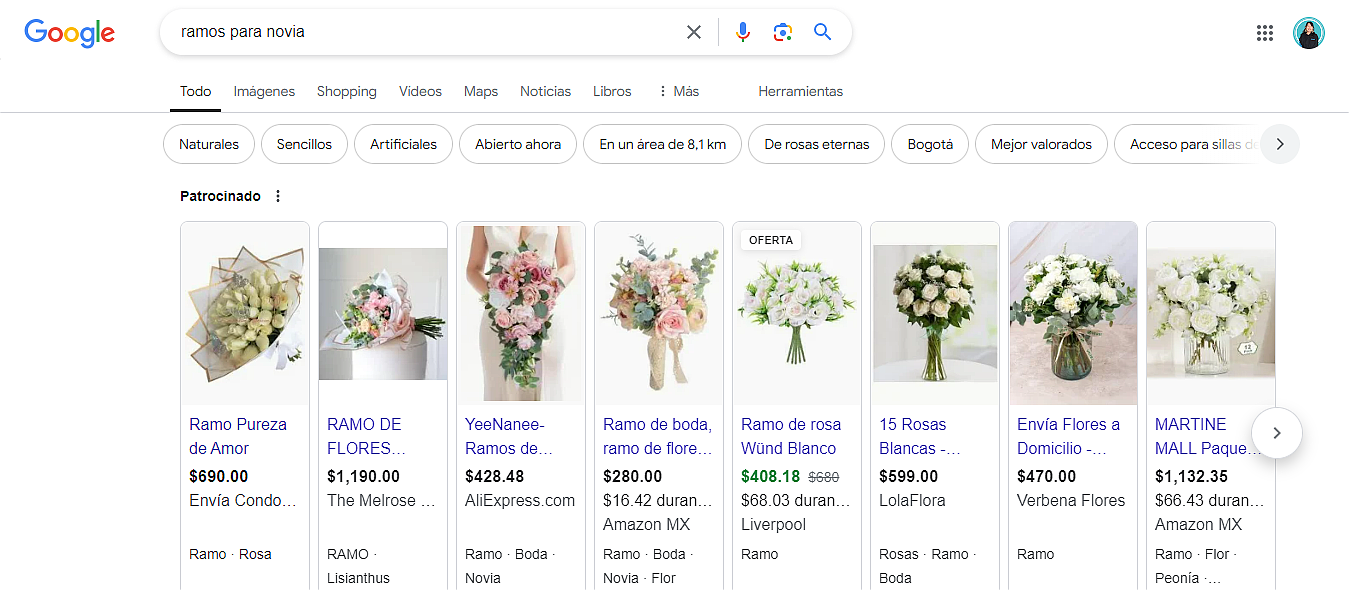Viewport: 1349px width, 590px height.
Task: Start voice search with microphone icon
Action: [x=742, y=32]
